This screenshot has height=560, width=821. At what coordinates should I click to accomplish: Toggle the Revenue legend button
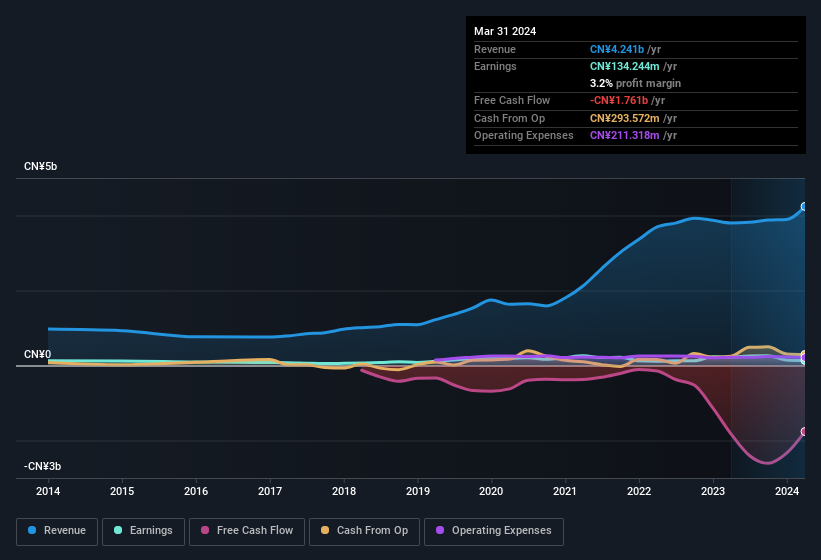[57, 532]
